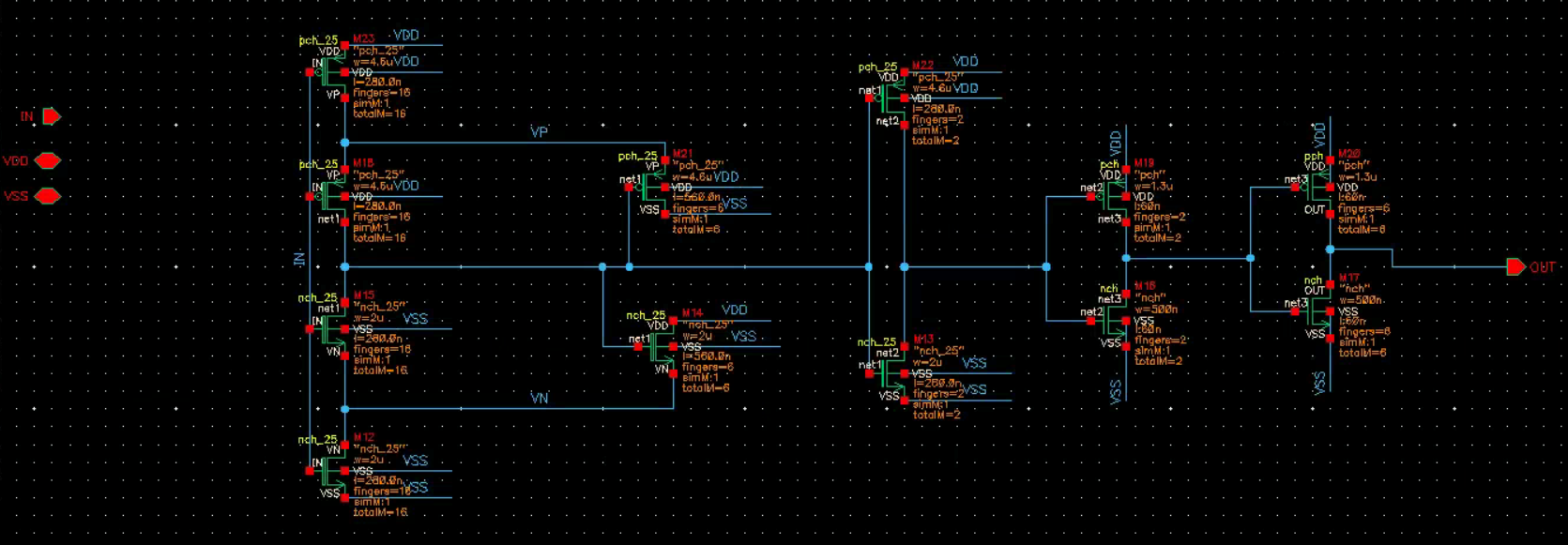Select transistor M22 pch_25 symbol

[889, 98]
